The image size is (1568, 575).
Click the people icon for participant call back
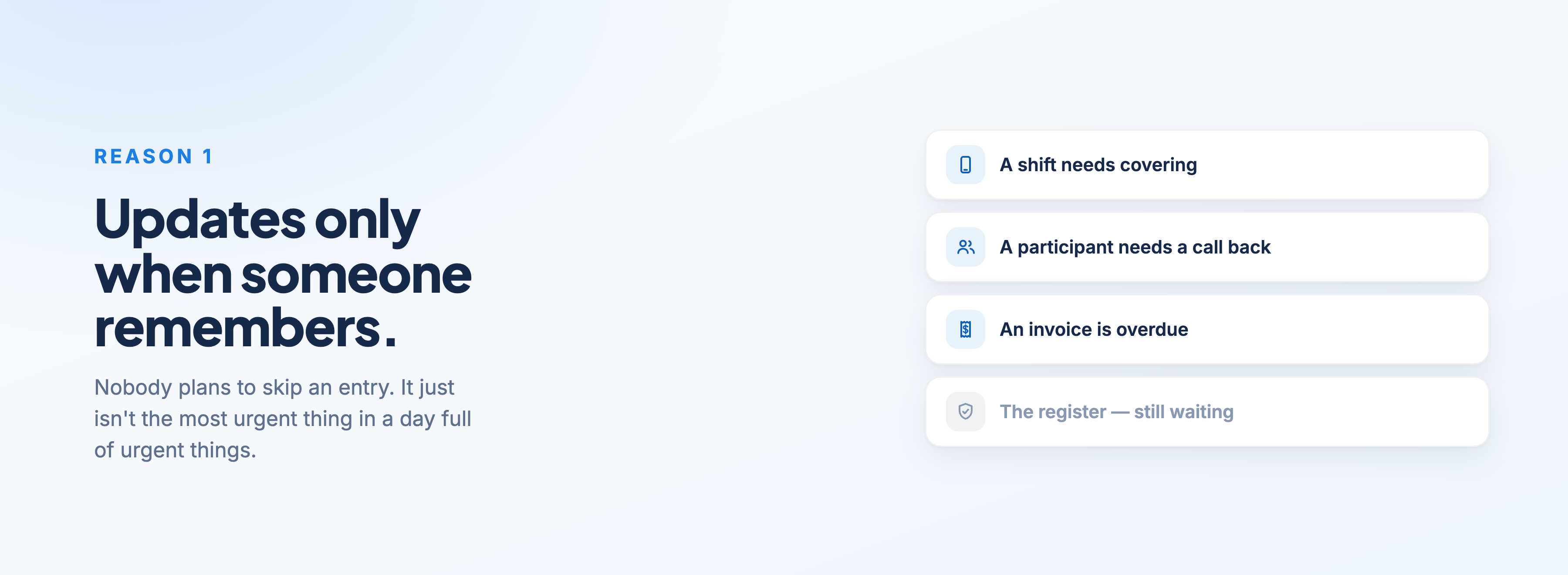tap(965, 247)
